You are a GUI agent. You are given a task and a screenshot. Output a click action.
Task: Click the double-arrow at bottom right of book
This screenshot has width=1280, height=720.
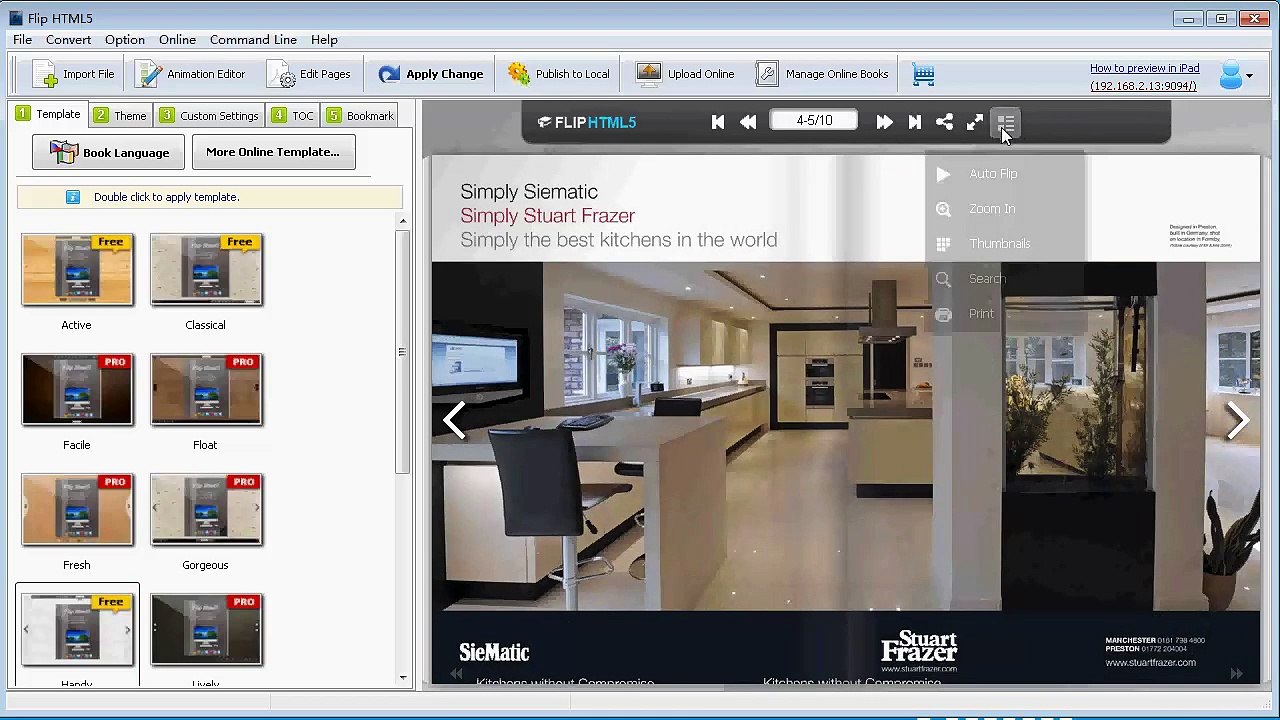point(1236,674)
